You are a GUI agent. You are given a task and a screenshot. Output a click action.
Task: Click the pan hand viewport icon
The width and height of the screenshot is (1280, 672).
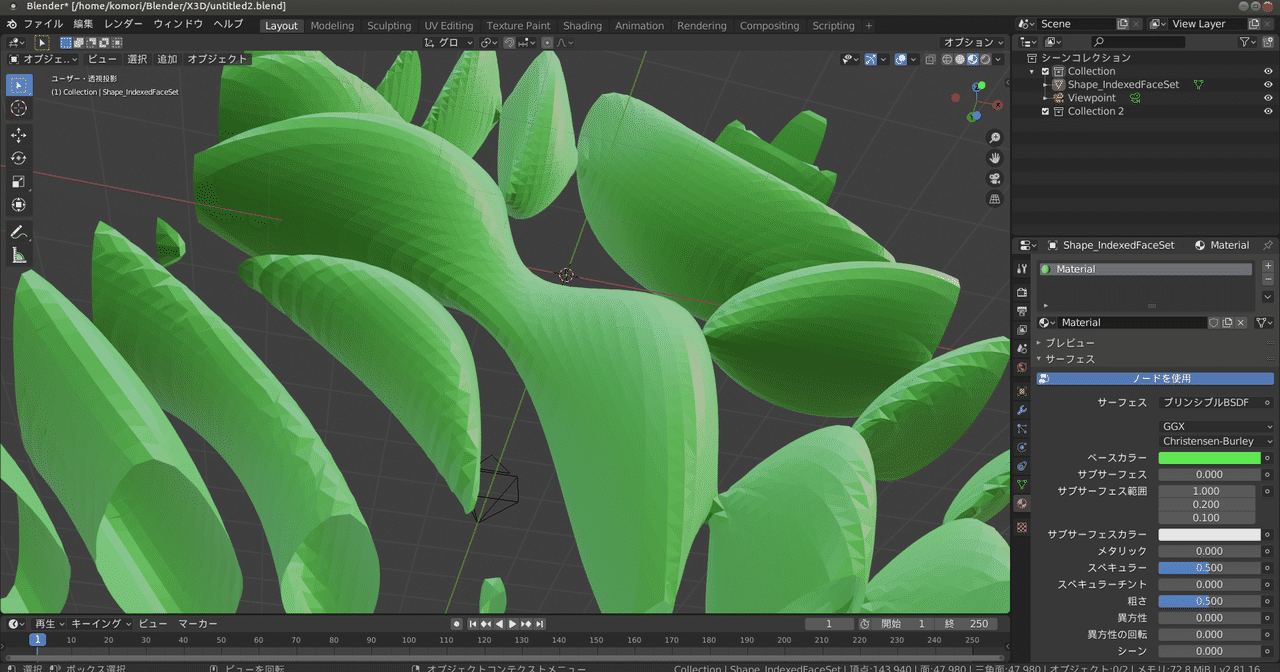point(995,158)
